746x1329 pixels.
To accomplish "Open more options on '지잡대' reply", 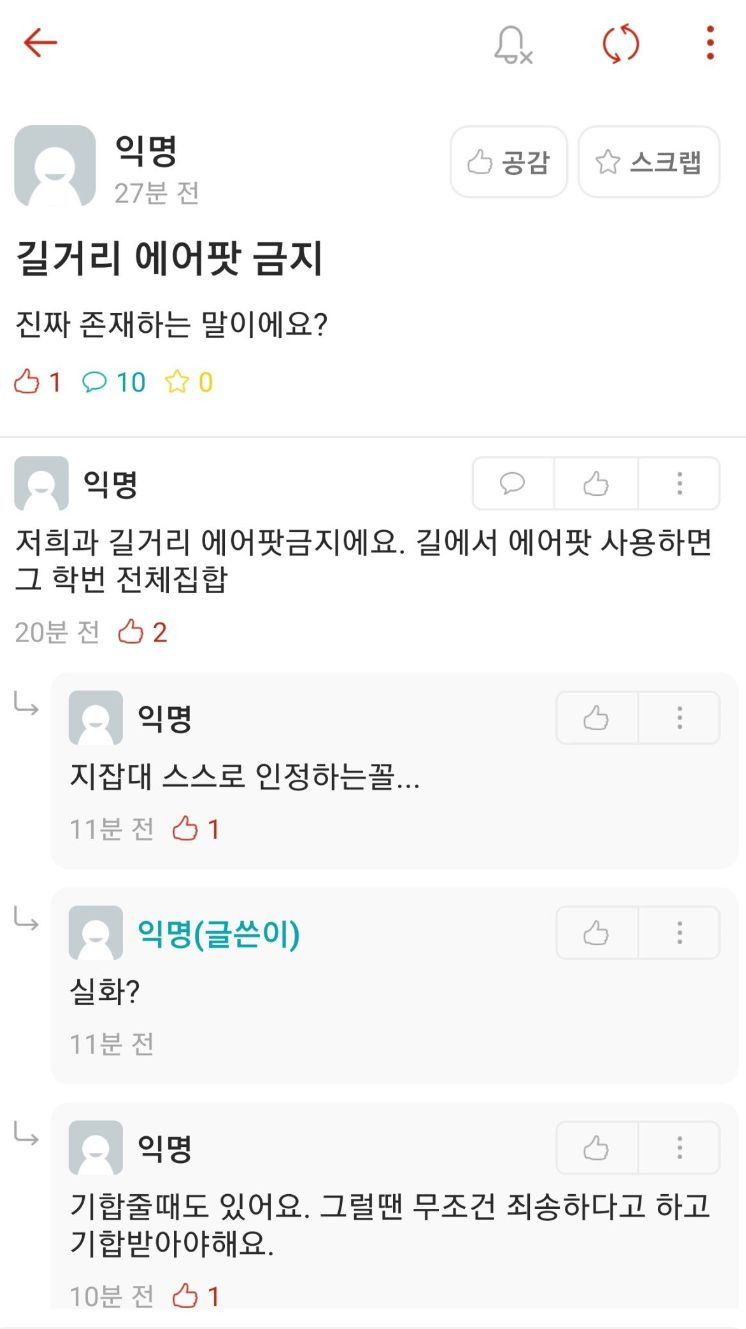I will coord(679,718).
